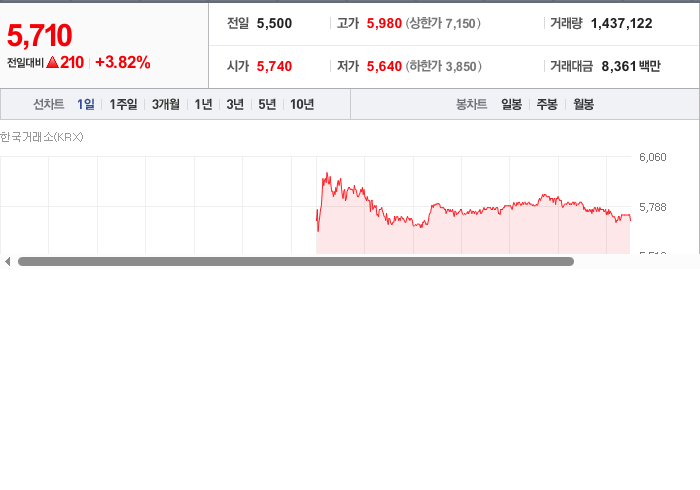
Task: Select the 3년 chart period
Action: 235,104
